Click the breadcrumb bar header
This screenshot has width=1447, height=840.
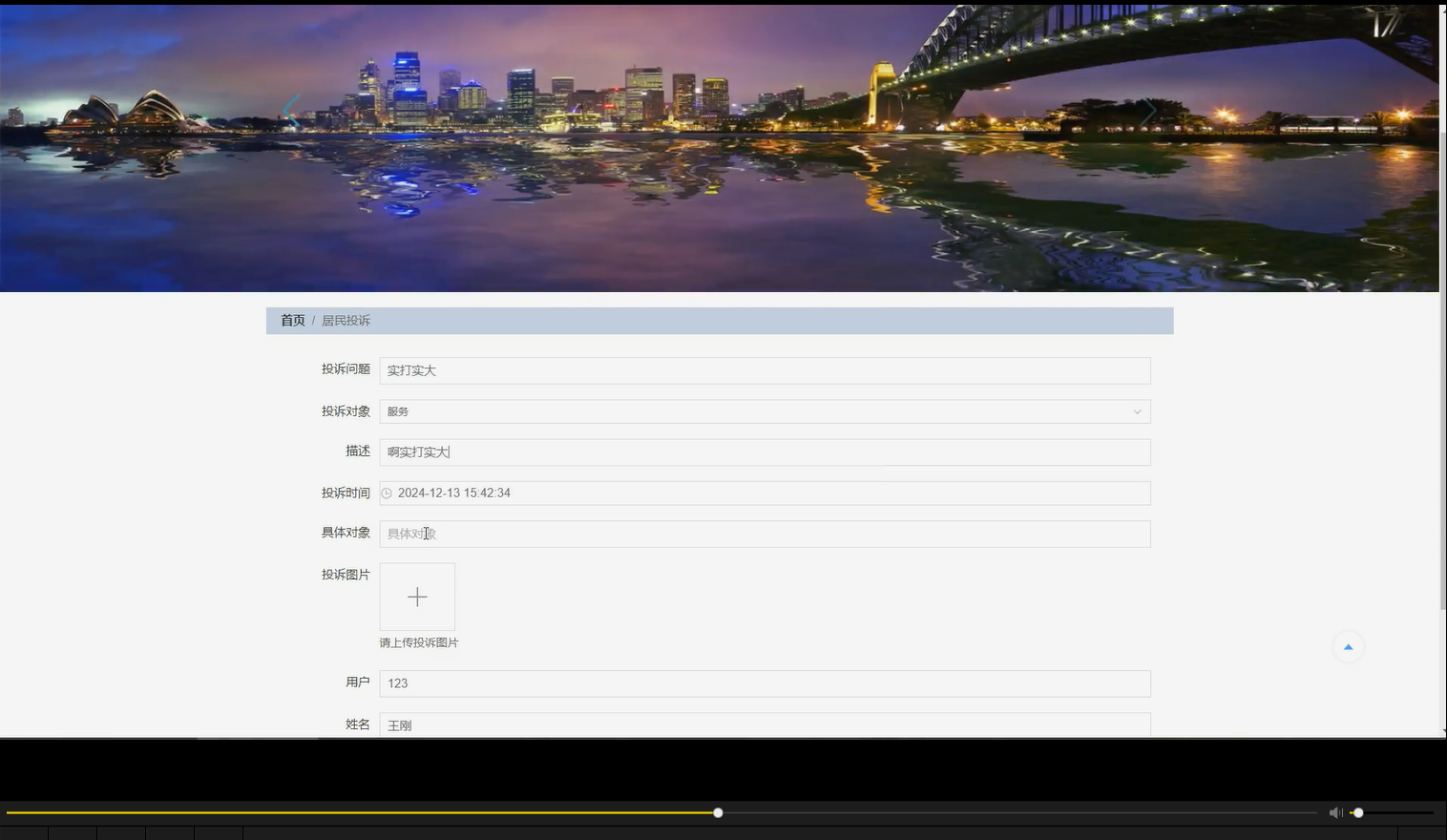(720, 320)
